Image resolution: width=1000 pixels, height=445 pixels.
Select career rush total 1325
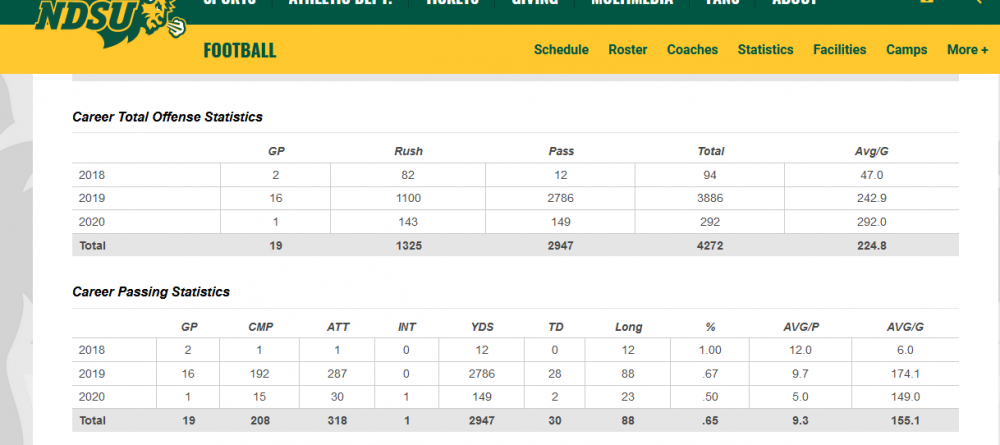click(x=408, y=245)
